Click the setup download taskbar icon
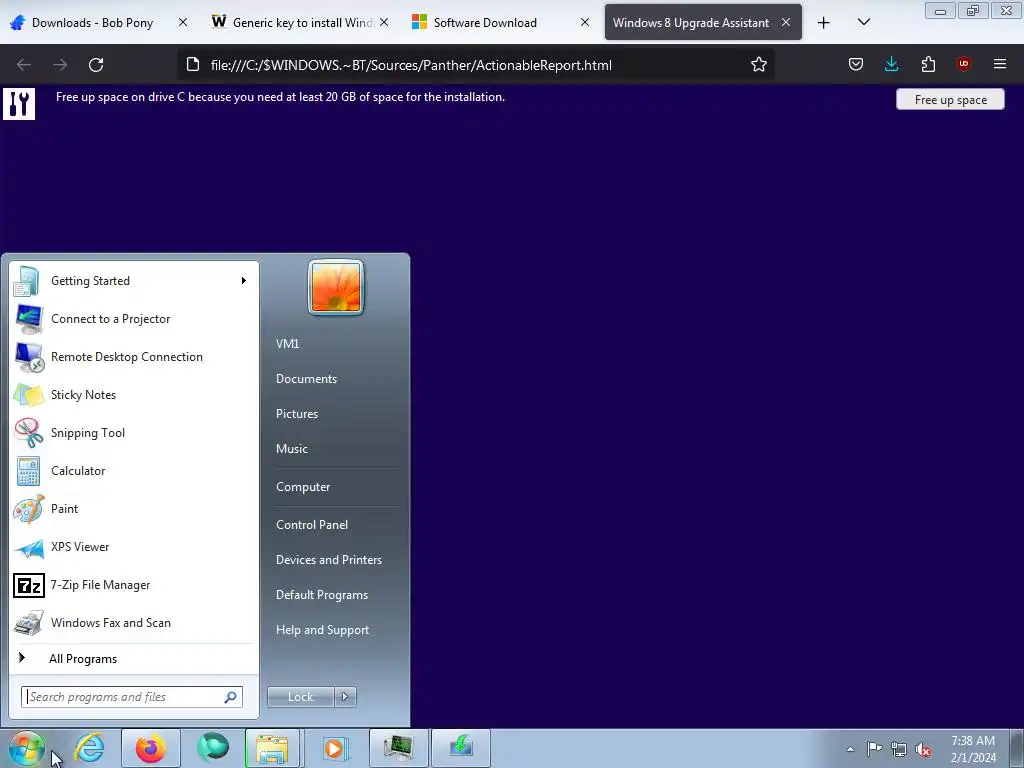Viewport: 1024px width, 768px height. 461,748
